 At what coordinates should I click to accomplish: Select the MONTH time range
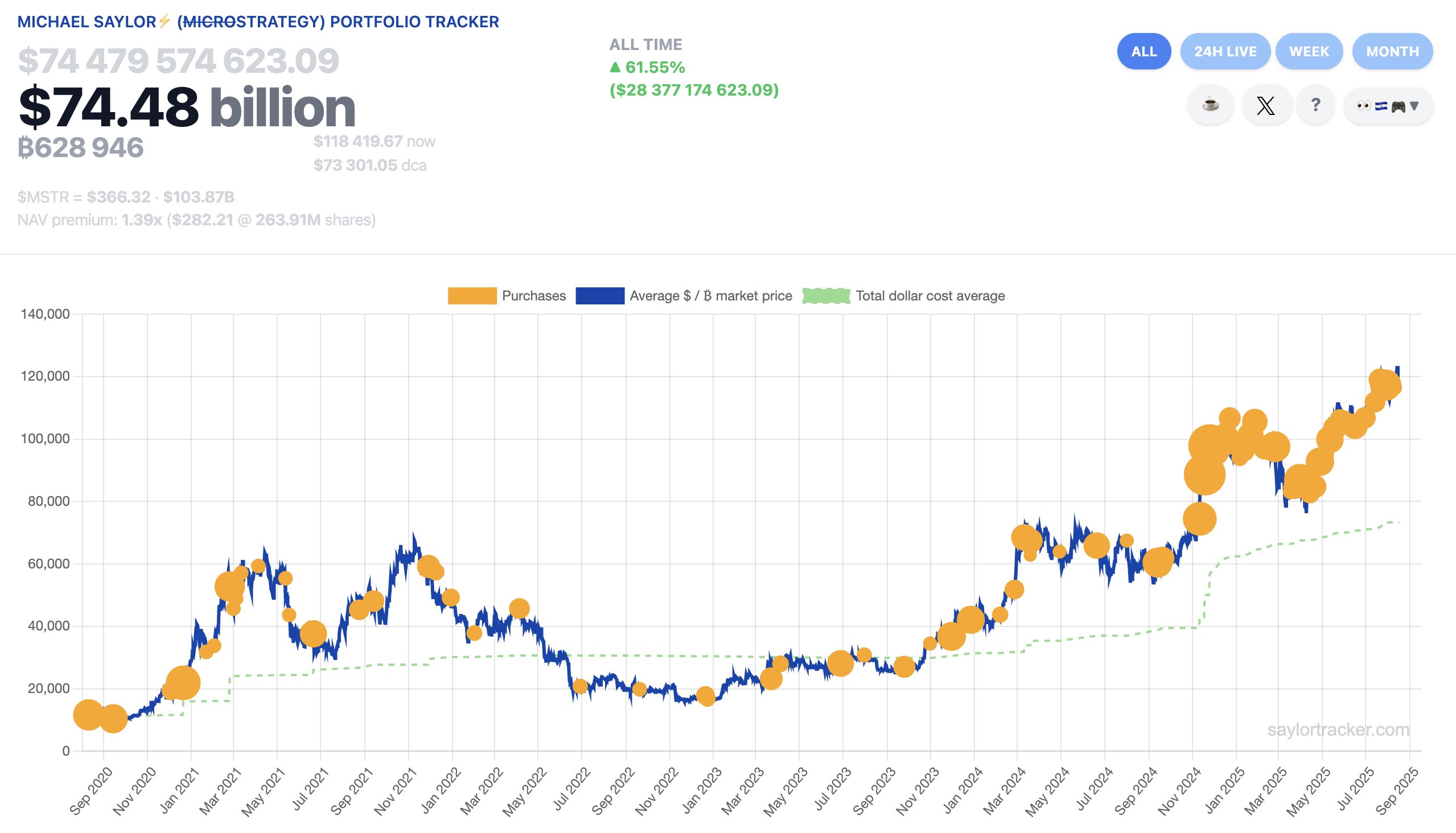[x=1392, y=51]
